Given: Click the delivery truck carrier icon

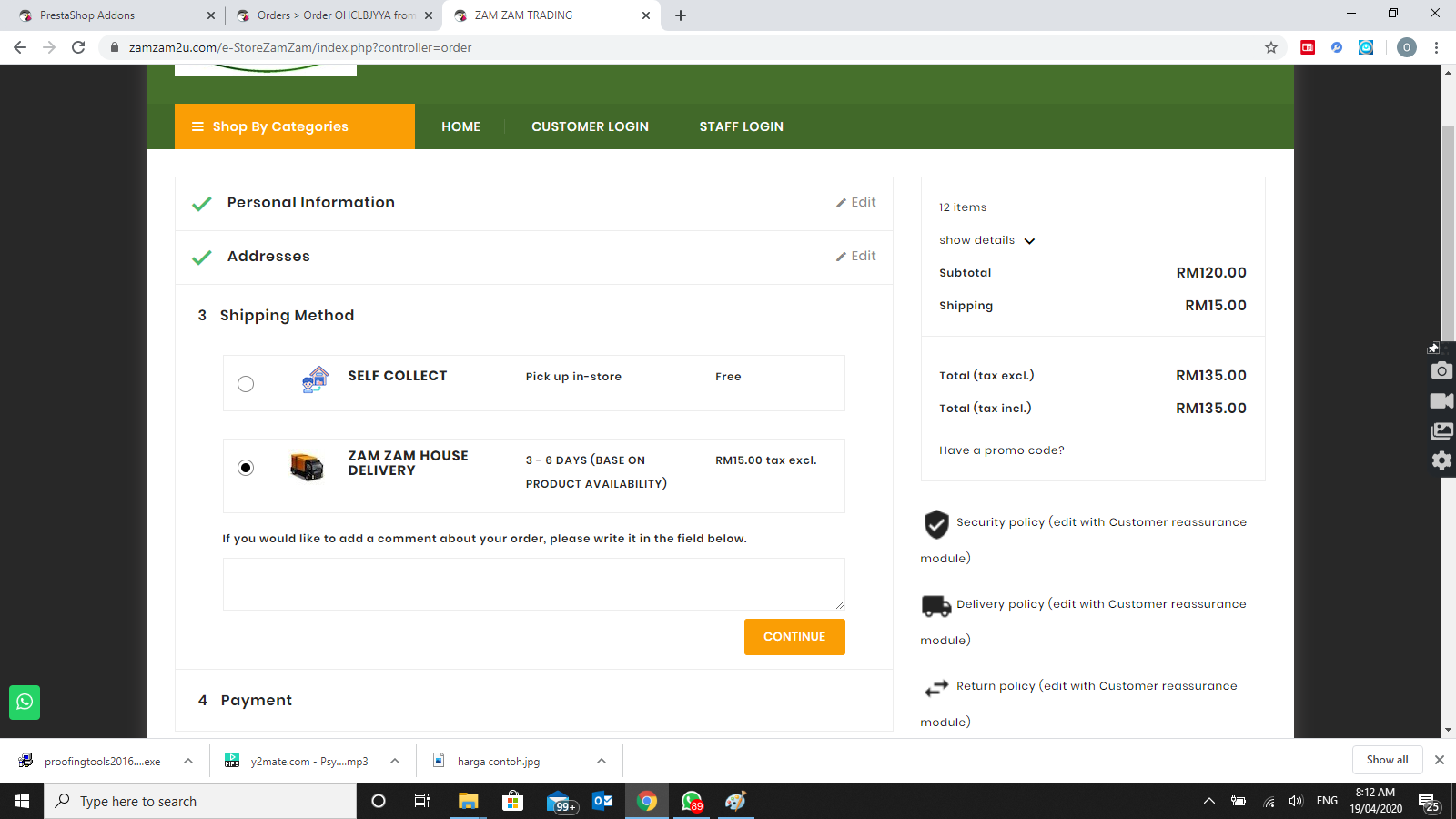Looking at the screenshot, I should [x=307, y=467].
